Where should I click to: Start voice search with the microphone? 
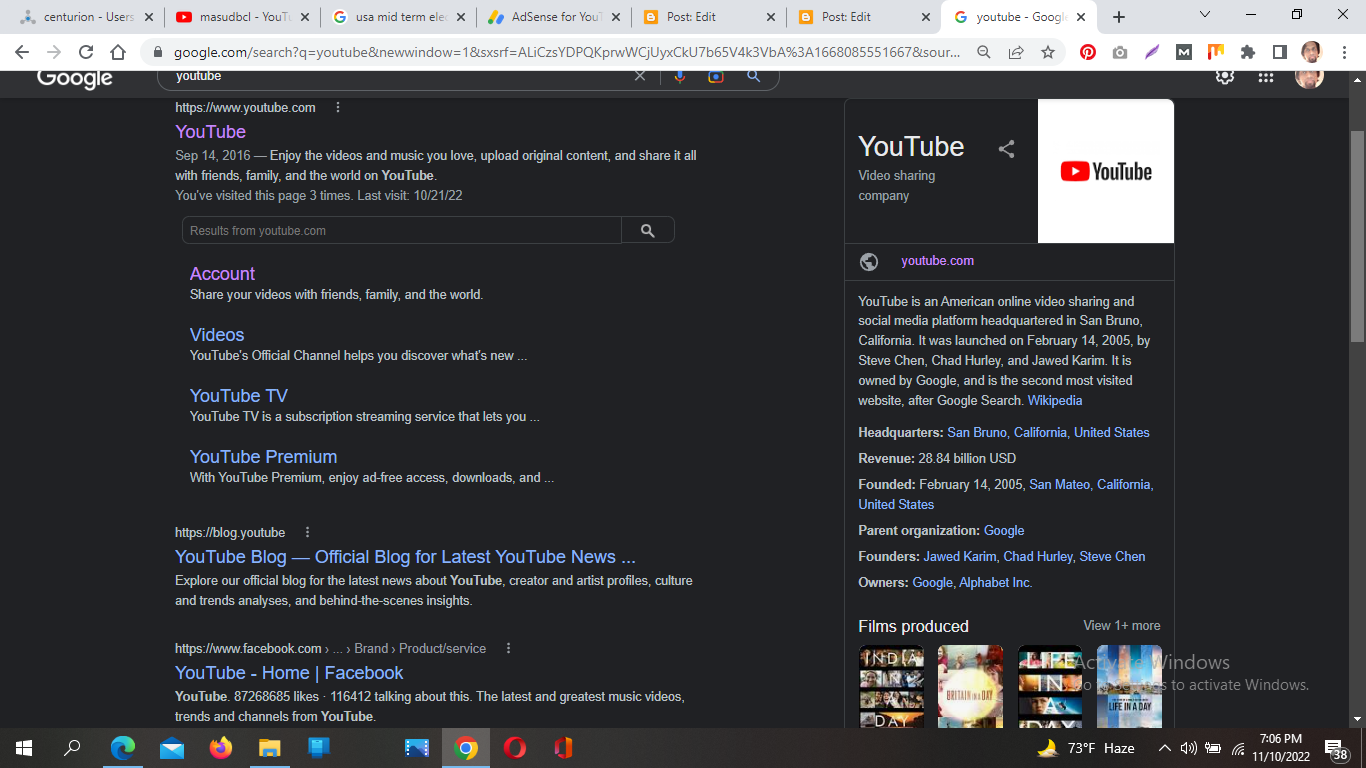[680, 77]
